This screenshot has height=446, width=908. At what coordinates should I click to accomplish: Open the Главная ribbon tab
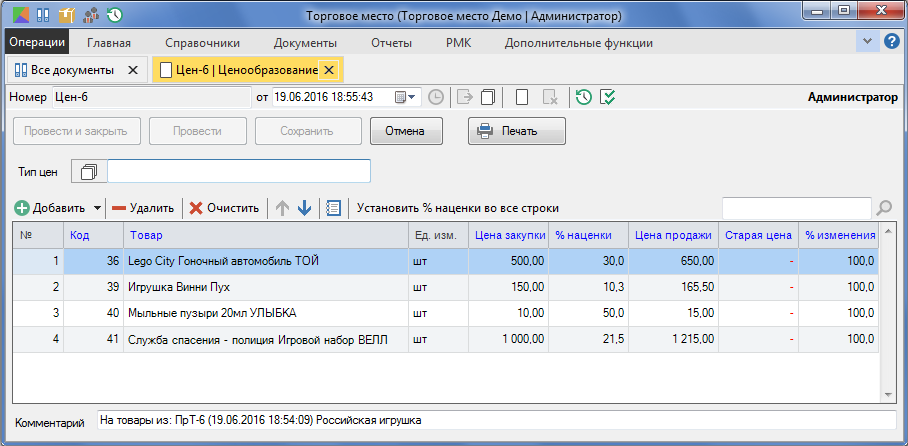109,43
